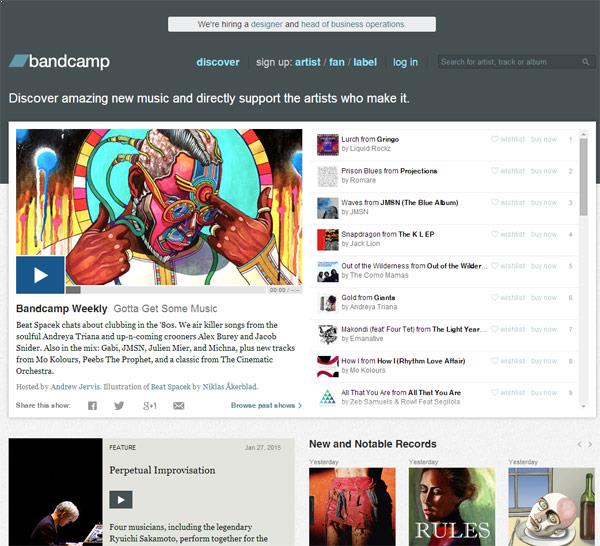The height and width of the screenshot is (546, 600).
Task: Play the Perpetual Improvisation feature
Action: 121,499
